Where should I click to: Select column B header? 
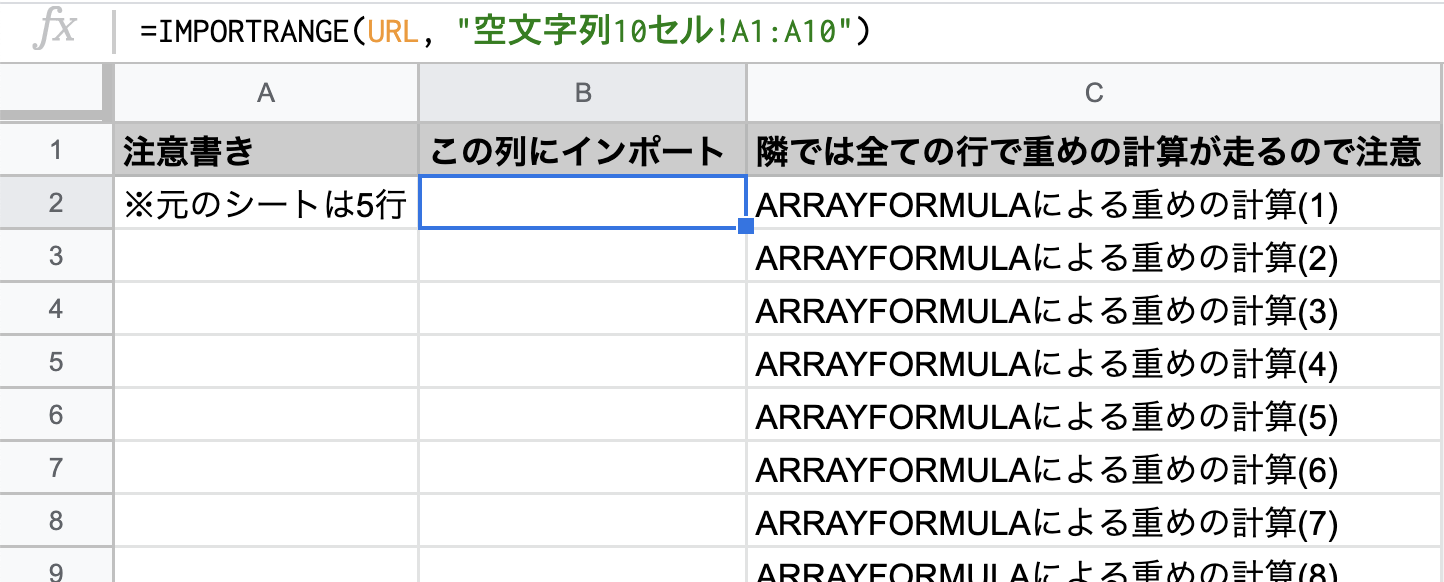(x=581, y=92)
